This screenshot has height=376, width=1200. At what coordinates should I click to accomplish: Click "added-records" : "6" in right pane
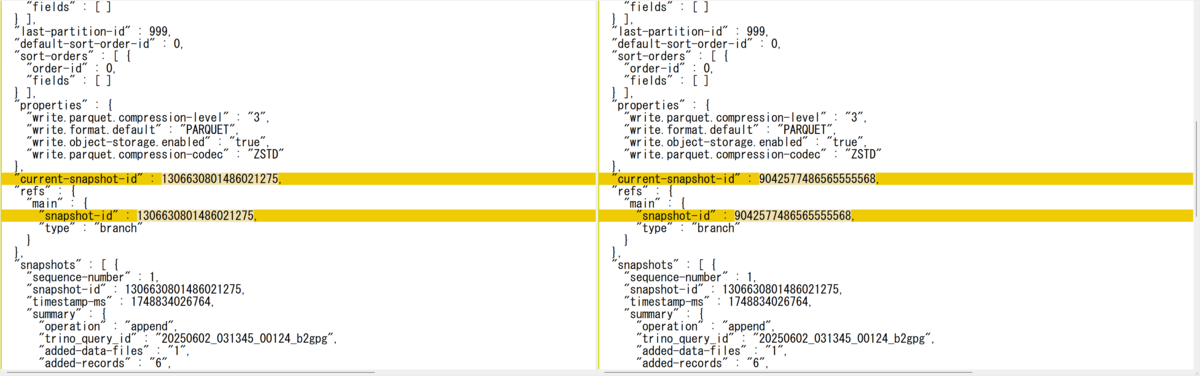[702, 362]
